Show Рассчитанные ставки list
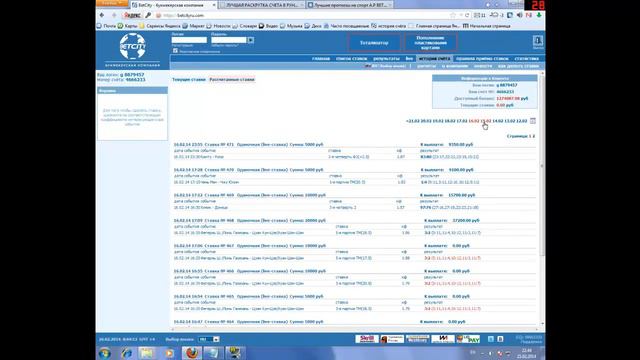The width and height of the screenshot is (640, 360). click(232, 80)
